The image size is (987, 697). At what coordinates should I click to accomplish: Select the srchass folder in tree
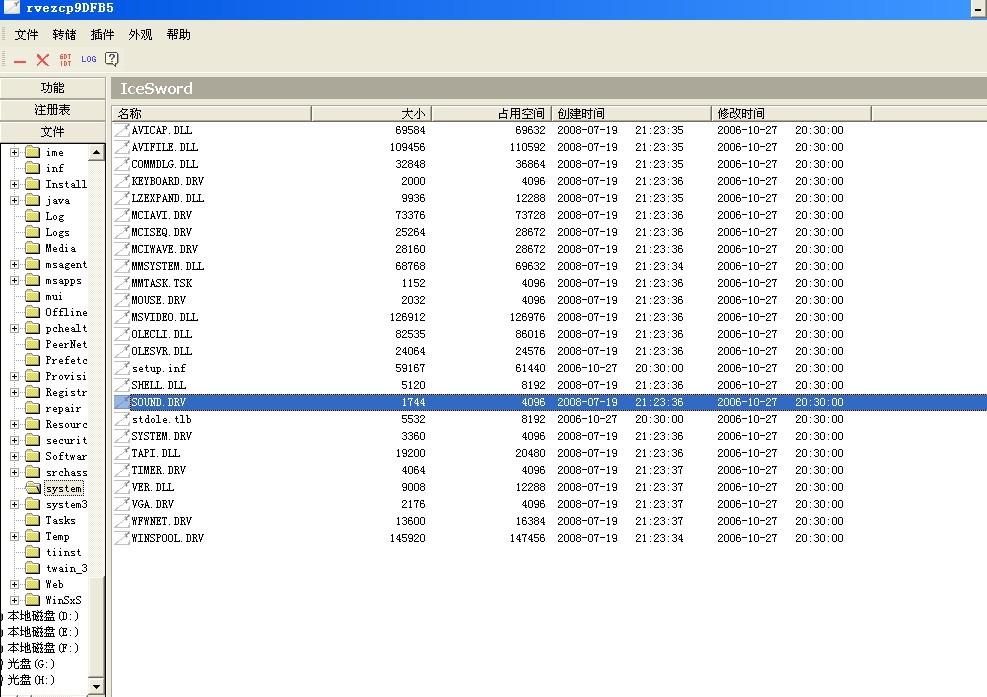pos(66,472)
